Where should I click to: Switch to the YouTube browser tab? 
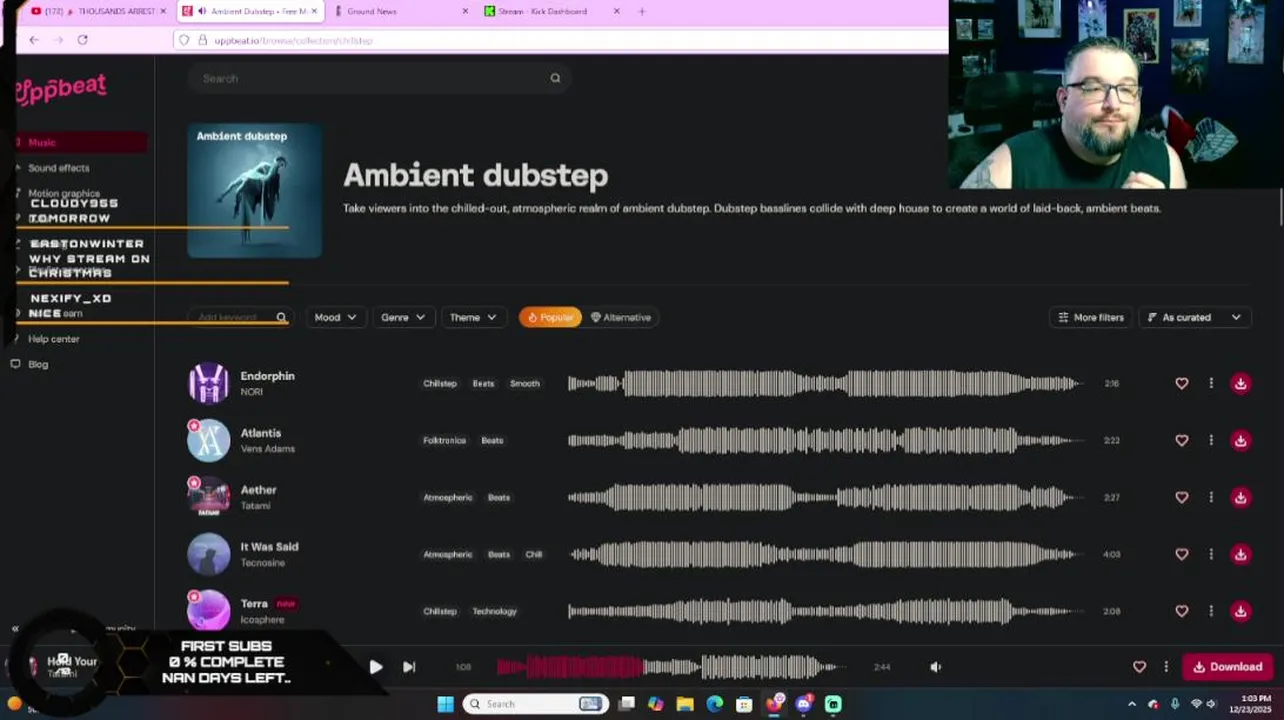(98, 11)
